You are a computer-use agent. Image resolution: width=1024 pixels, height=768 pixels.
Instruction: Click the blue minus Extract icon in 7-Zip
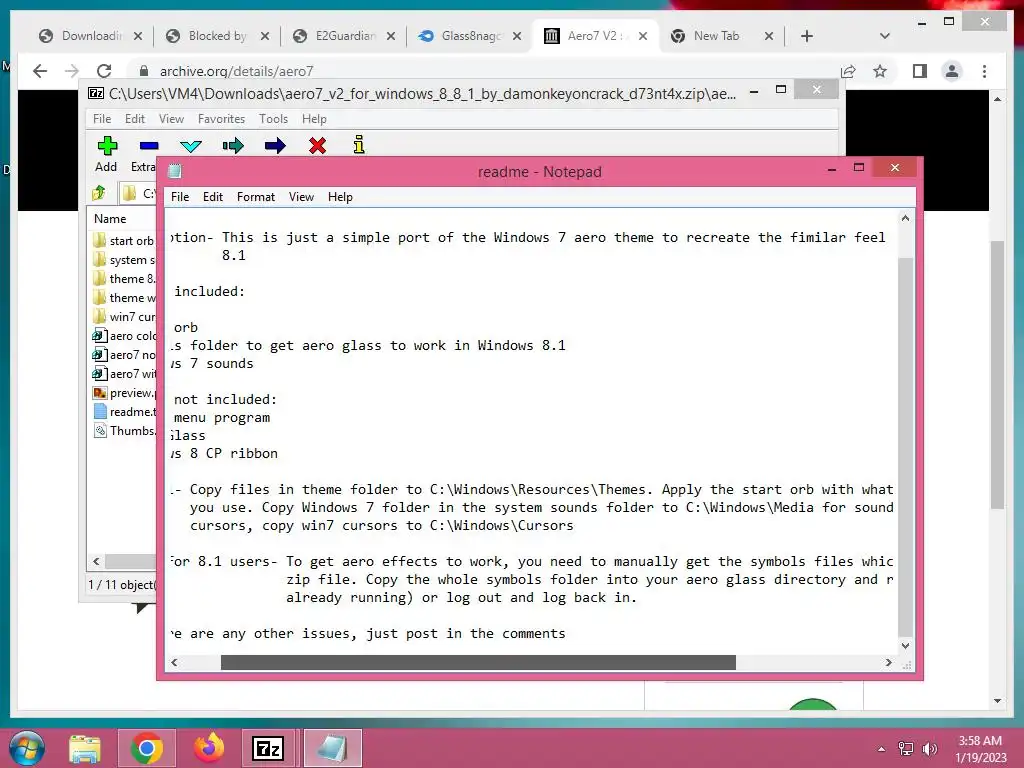[149, 146]
